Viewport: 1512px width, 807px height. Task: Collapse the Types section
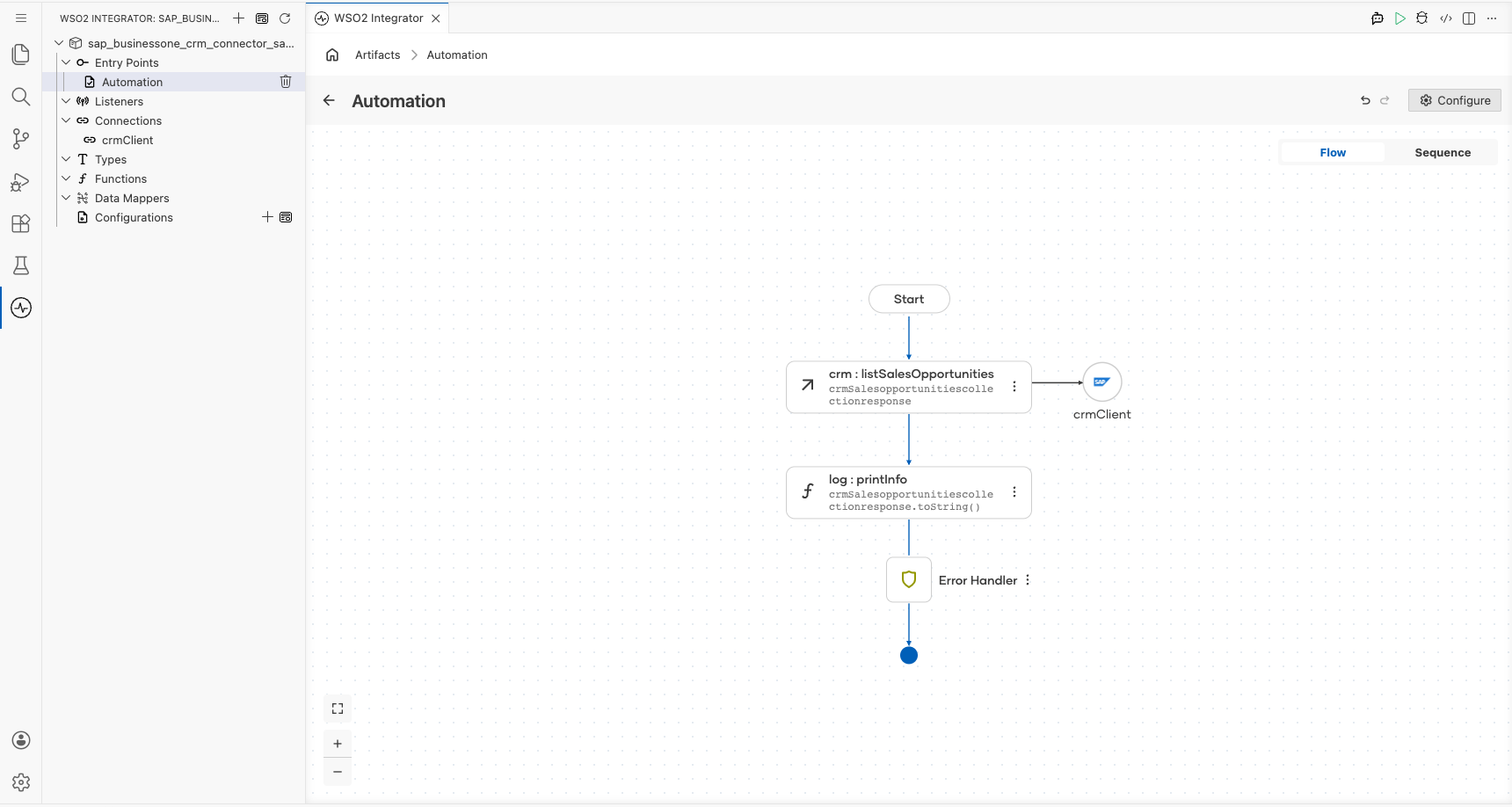(66, 159)
